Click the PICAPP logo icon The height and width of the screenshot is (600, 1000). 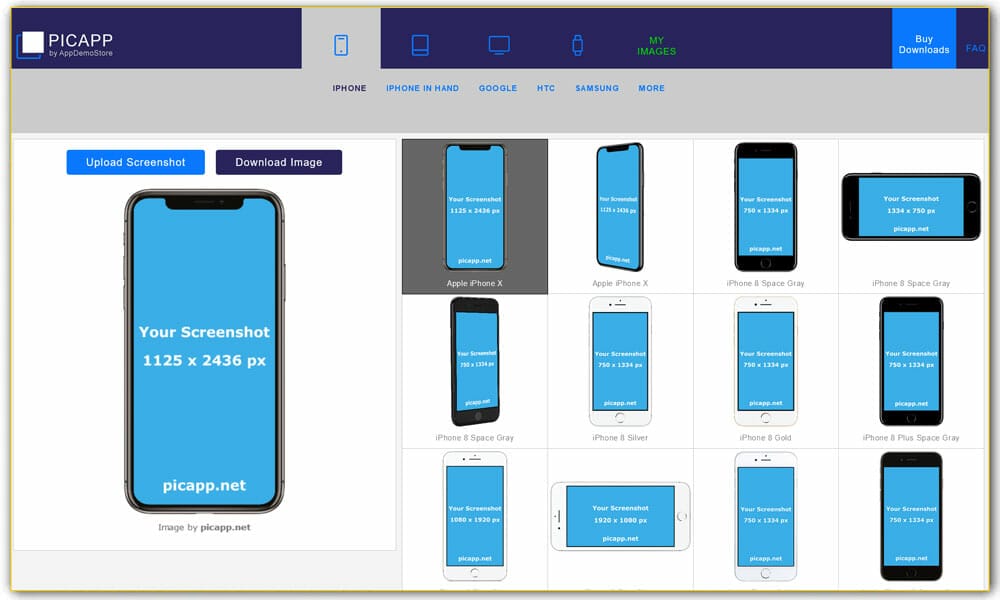(31, 43)
